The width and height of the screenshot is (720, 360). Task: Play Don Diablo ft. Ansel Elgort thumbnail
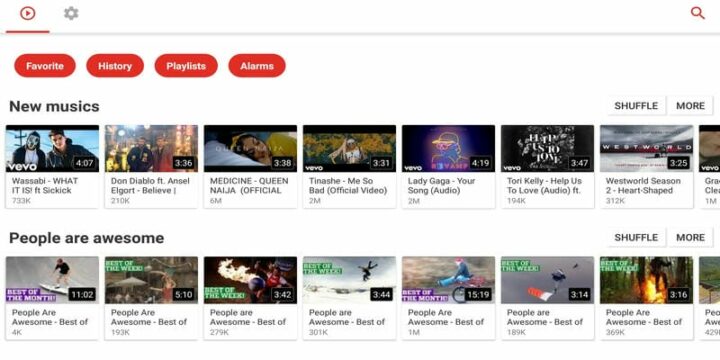151,148
